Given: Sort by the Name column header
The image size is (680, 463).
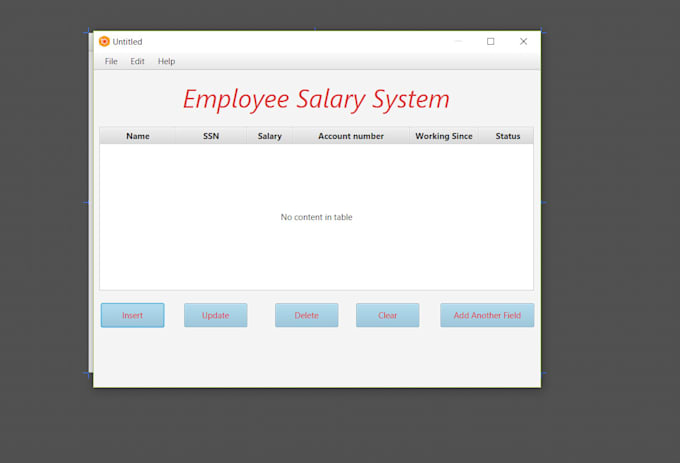Looking at the screenshot, I should point(137,136).
